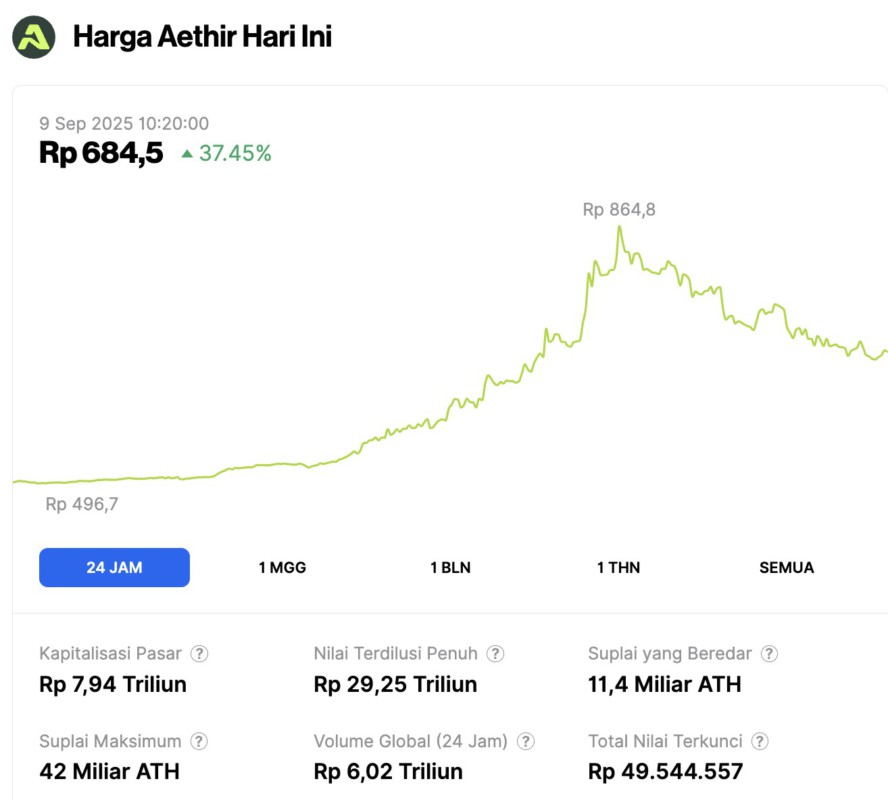Open info icon for Total Nilai Terkunci
The height and width of the screenshot is (800, 888).
760,742
